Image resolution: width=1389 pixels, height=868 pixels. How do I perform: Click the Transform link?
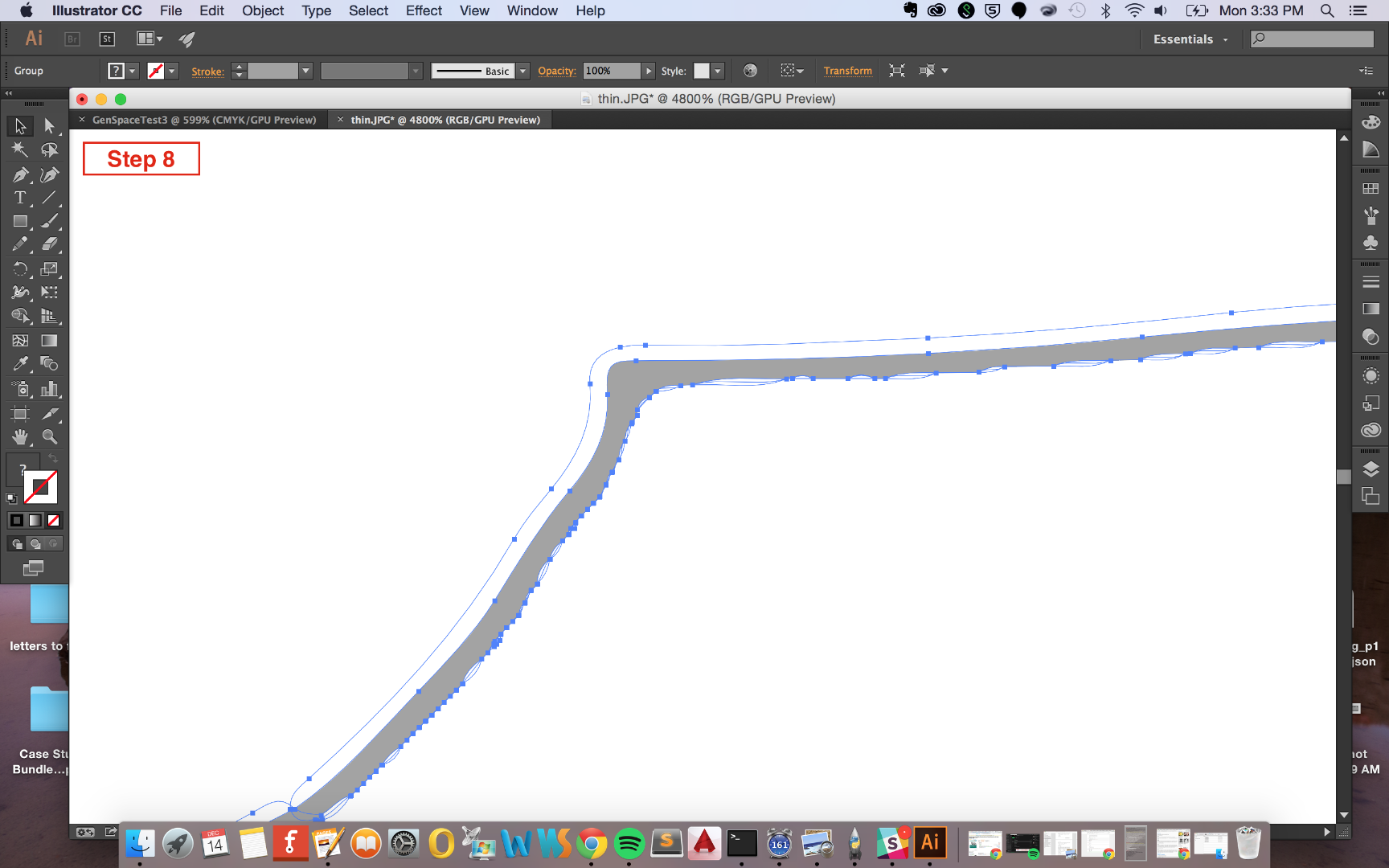(x=847, y=71)
